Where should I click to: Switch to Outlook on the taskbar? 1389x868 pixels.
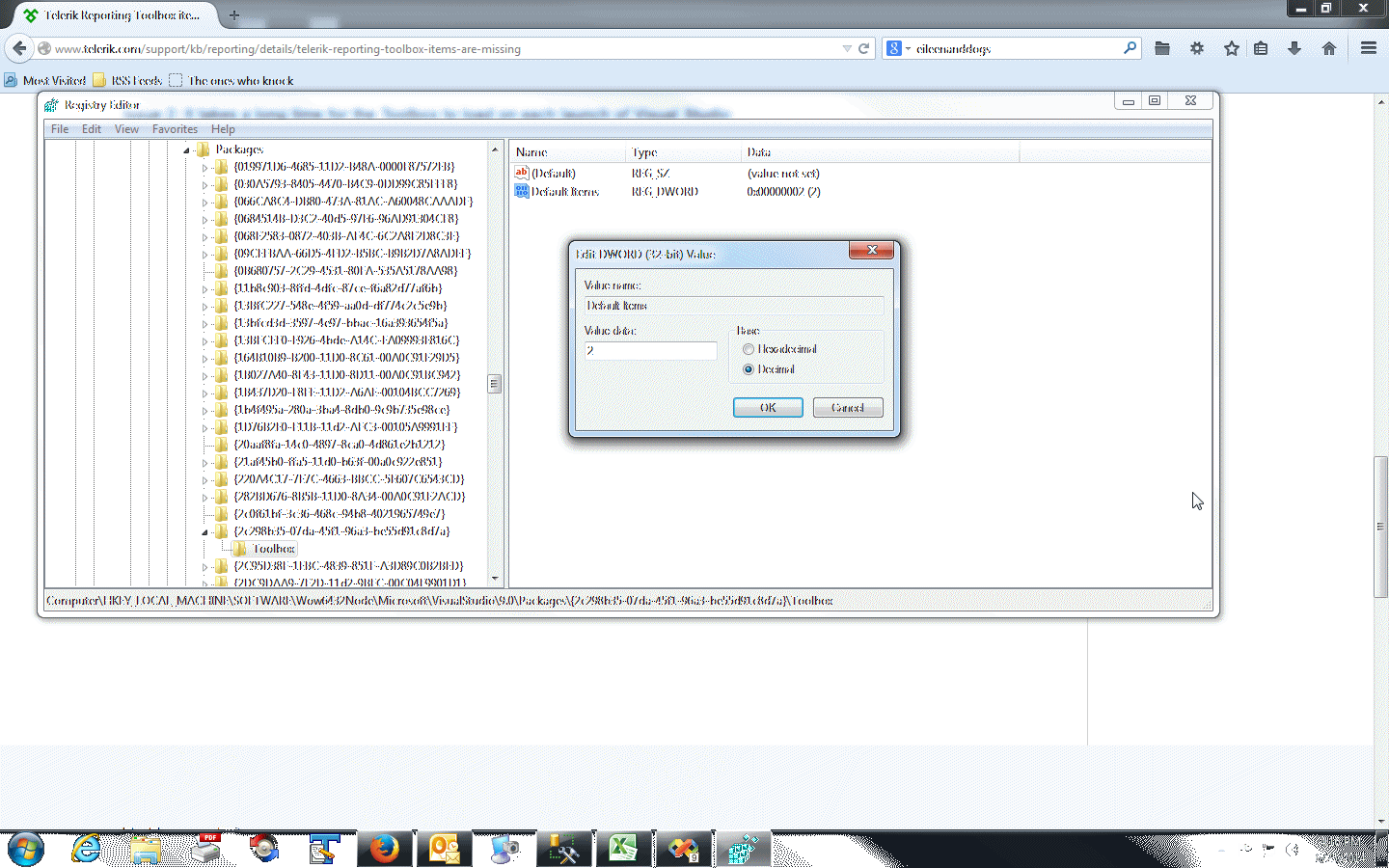444,850
